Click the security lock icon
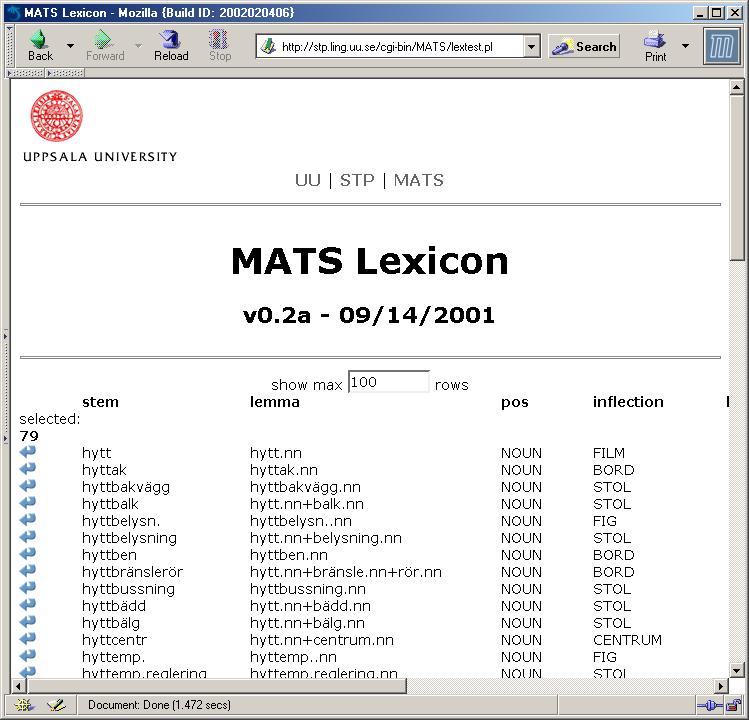 coord(733,705)
